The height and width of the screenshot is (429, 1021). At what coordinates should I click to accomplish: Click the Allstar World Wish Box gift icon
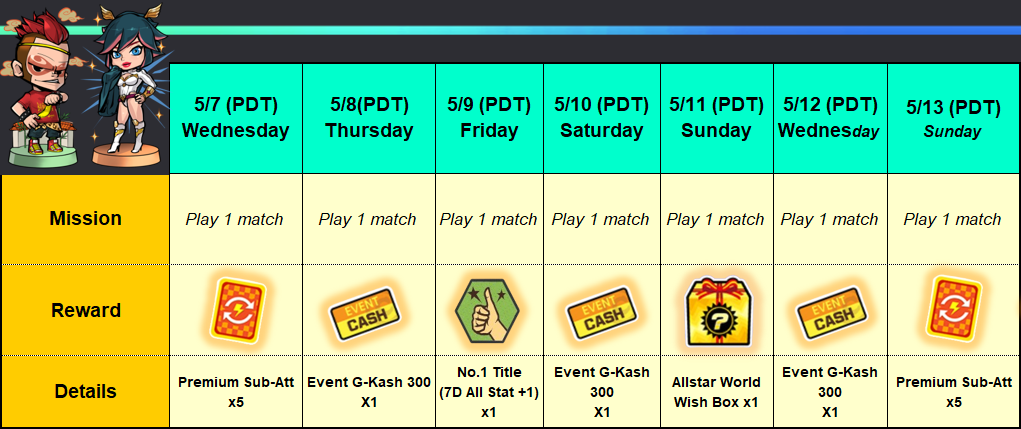pyautogui.click(x=716, y=311)
